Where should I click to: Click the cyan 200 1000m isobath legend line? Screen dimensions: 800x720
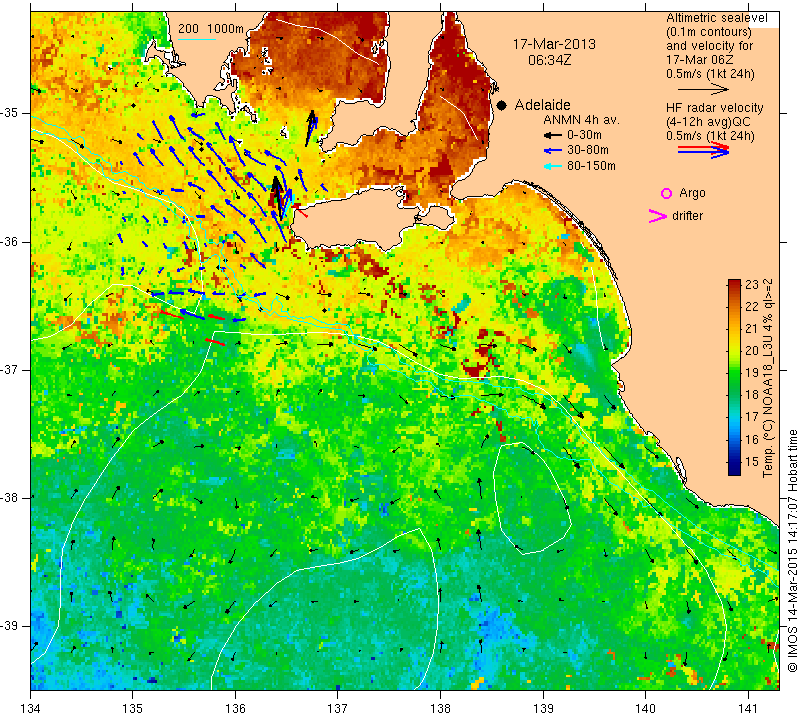click(x=196, y=39)
